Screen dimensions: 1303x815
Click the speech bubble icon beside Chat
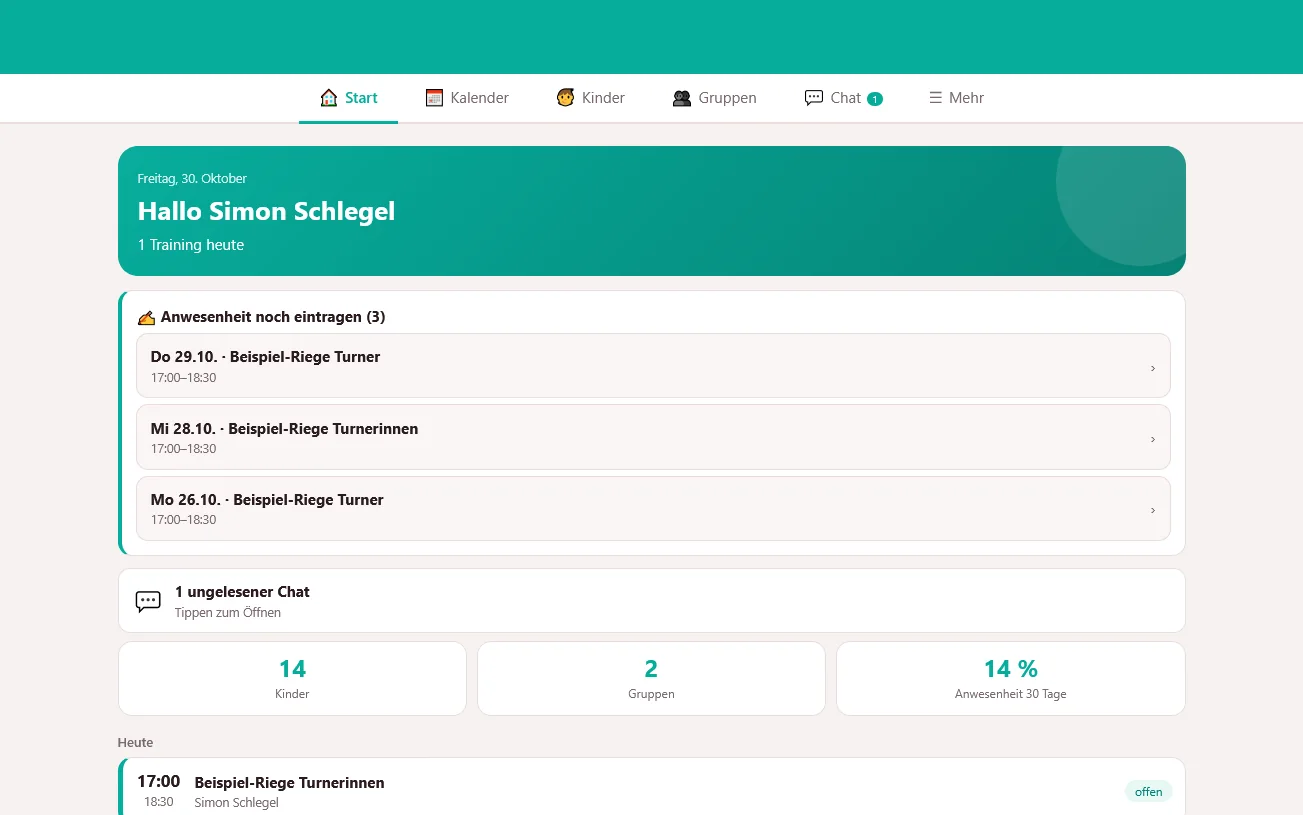click(814, 98)
